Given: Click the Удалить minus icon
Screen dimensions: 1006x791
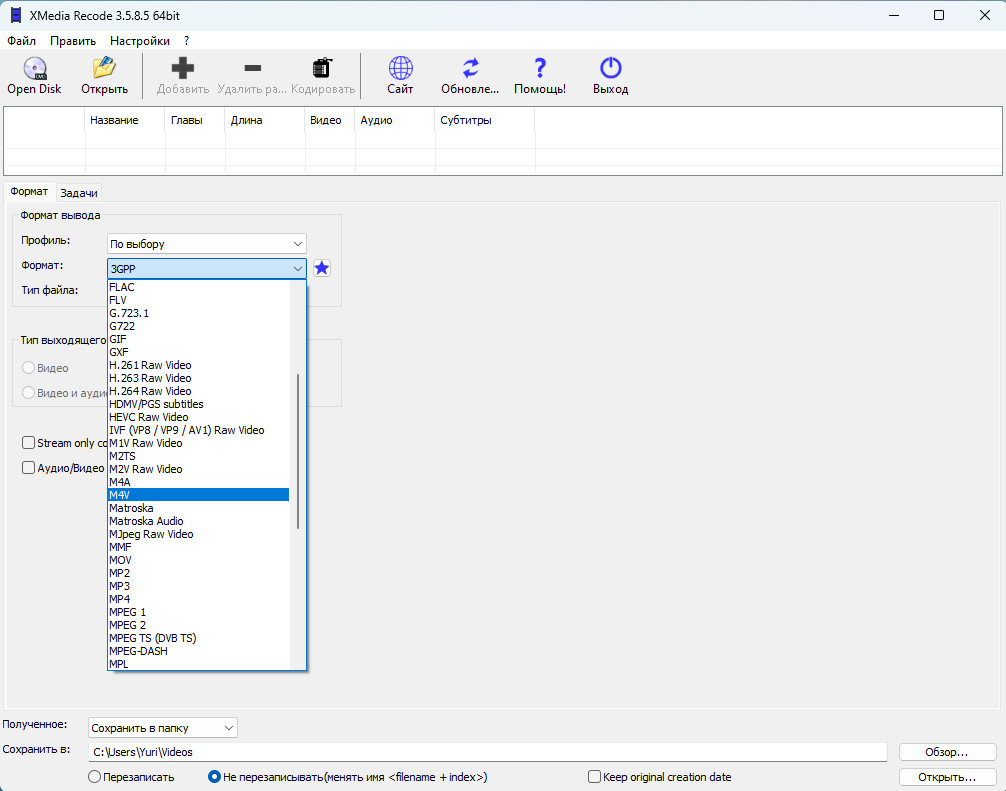Looking at the screenshot, I should coord(253,68).
